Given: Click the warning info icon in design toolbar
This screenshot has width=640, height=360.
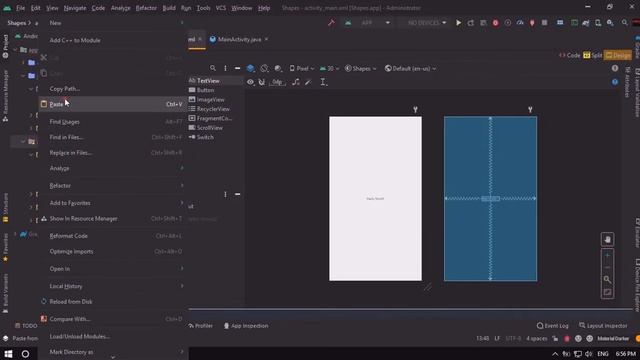Looking at the screenshot, I should coord(615,68).
